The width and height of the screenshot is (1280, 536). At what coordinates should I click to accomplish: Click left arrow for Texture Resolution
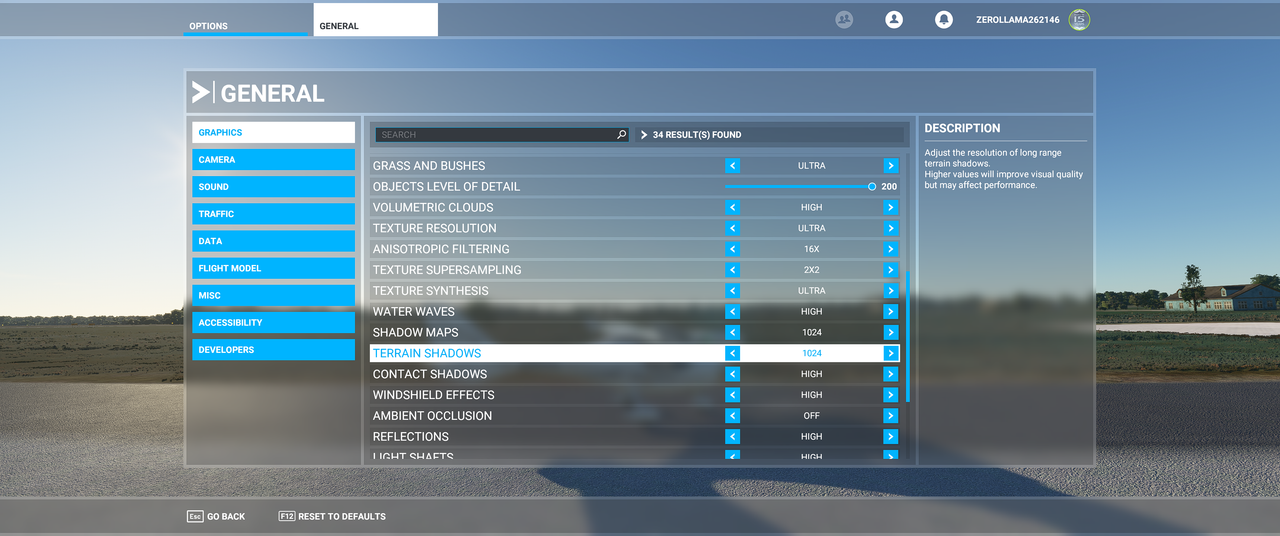pos(732,228)
